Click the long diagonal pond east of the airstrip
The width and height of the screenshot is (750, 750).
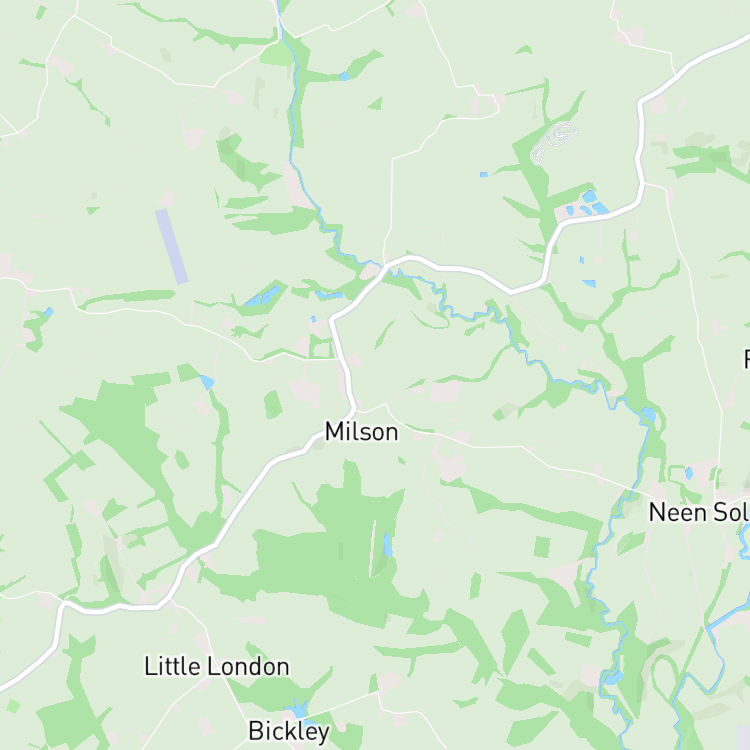(x=263, y=296)
